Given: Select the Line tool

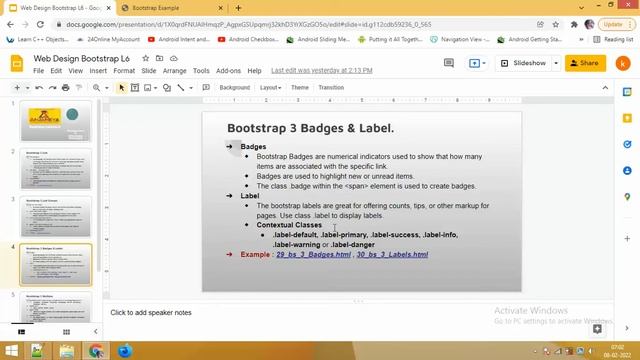Looking at the screenshot, I should click(181, 88).
